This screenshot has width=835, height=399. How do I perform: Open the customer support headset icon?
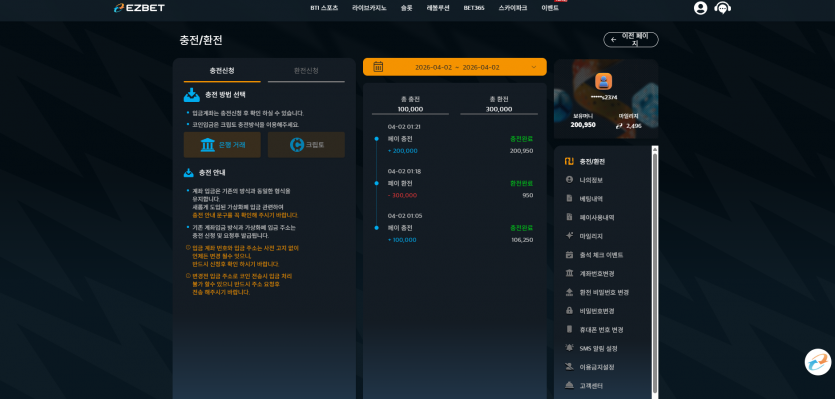[x=722, y=8]
